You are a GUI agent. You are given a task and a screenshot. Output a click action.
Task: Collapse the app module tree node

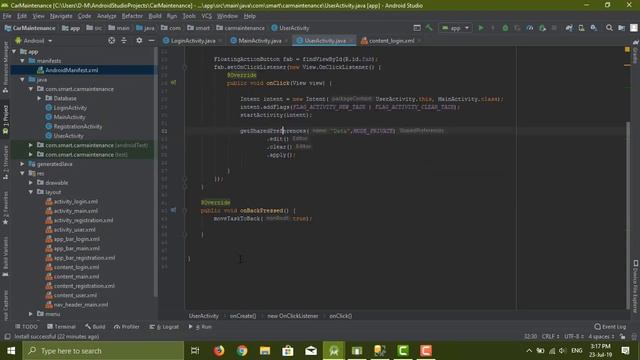pos(14,51)
